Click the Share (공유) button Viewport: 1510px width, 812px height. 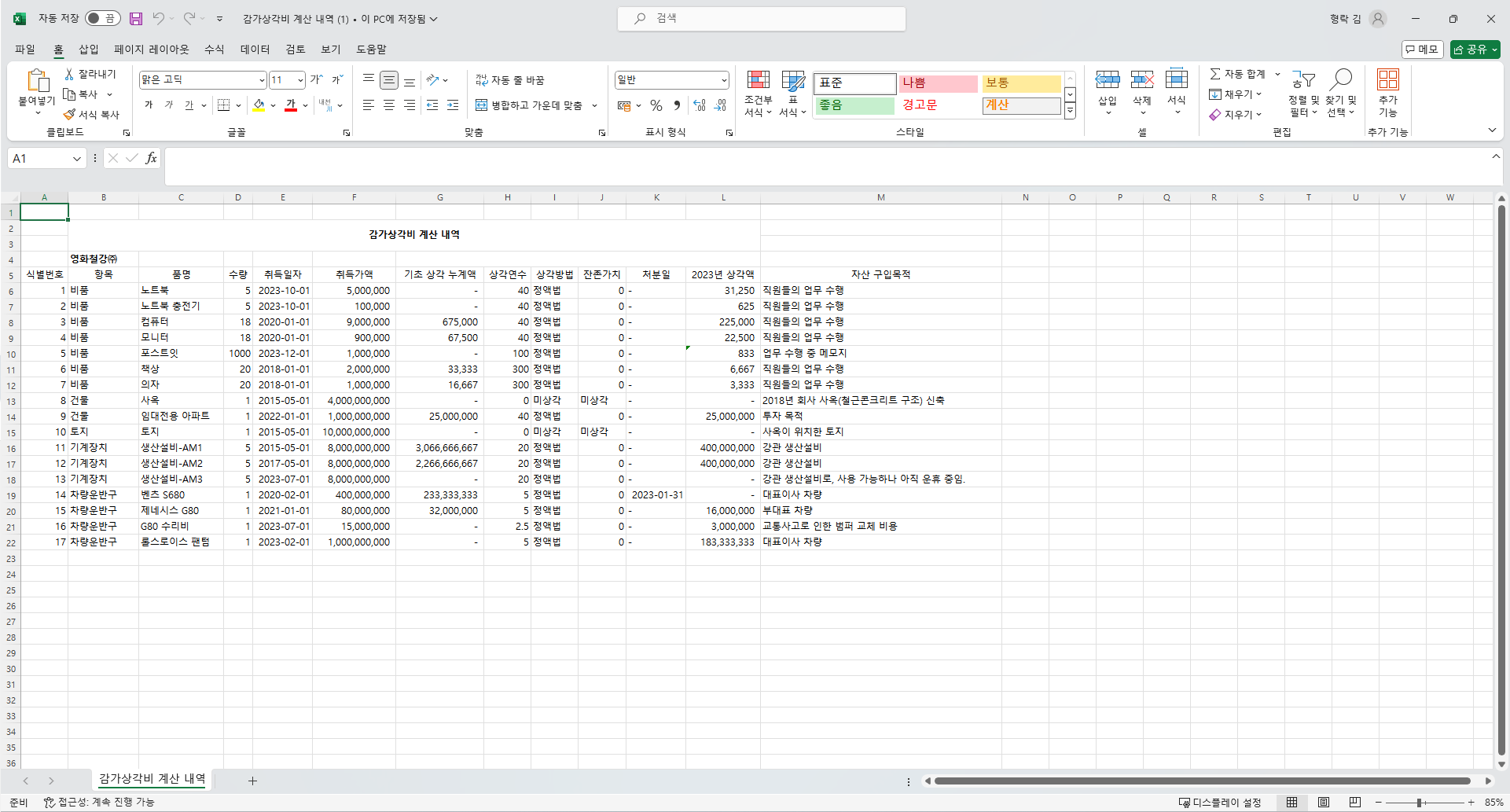(x=1475, y=50)
